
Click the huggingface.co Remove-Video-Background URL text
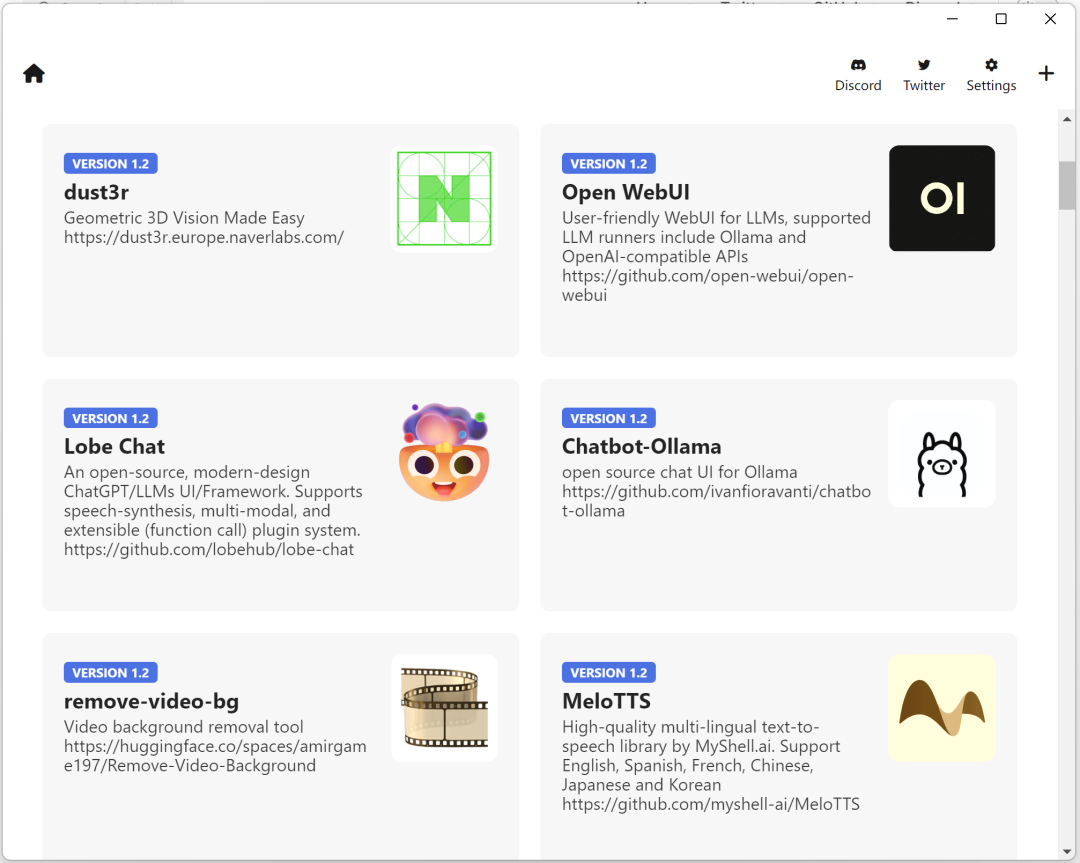coord(215,756)
